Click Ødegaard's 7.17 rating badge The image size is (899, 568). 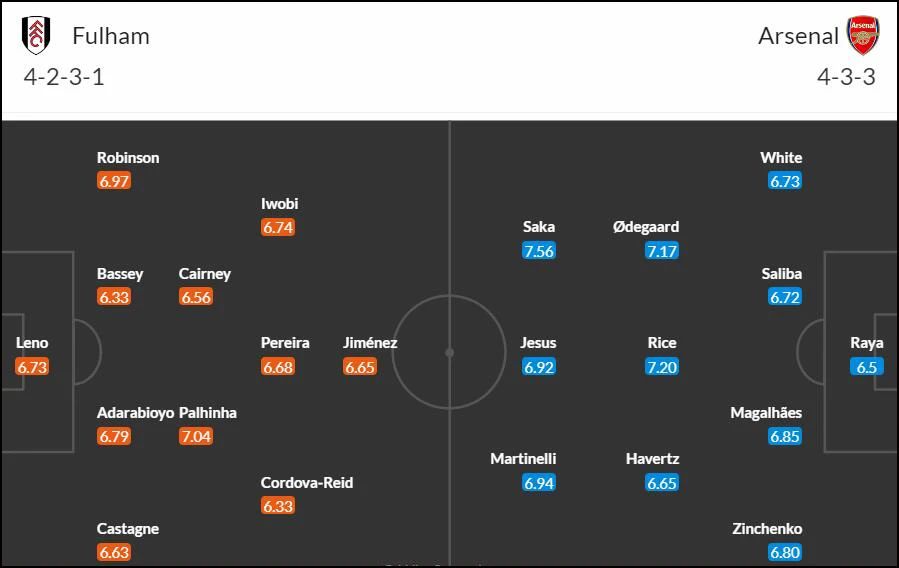662,251
